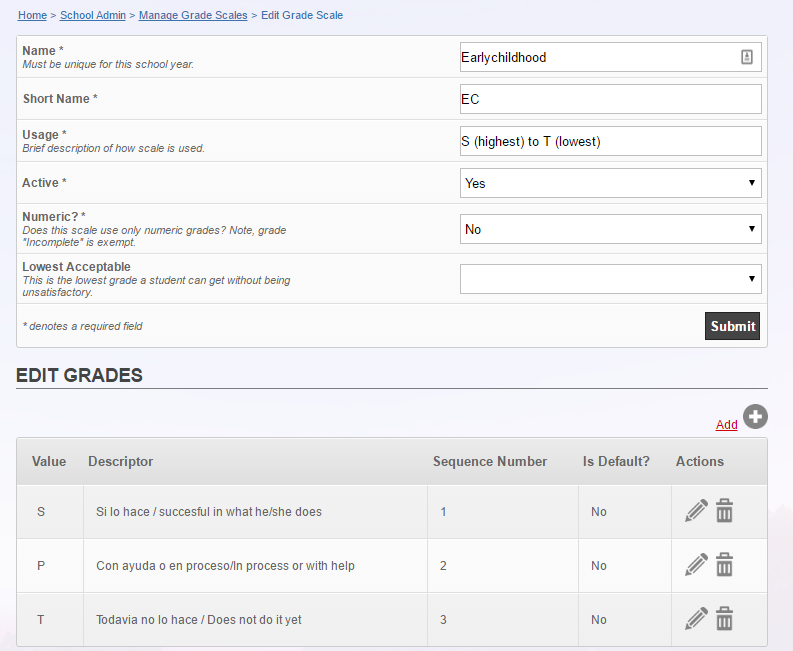Delete the S grade with trash icon

point(724,511)
